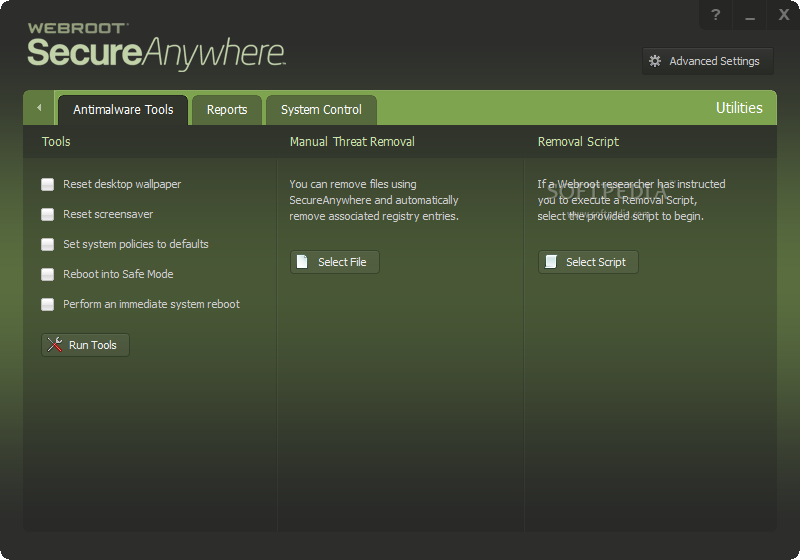Check Set system policies to defaults
The width and height of the screenshot is (800, 560).
click(47, 244)
